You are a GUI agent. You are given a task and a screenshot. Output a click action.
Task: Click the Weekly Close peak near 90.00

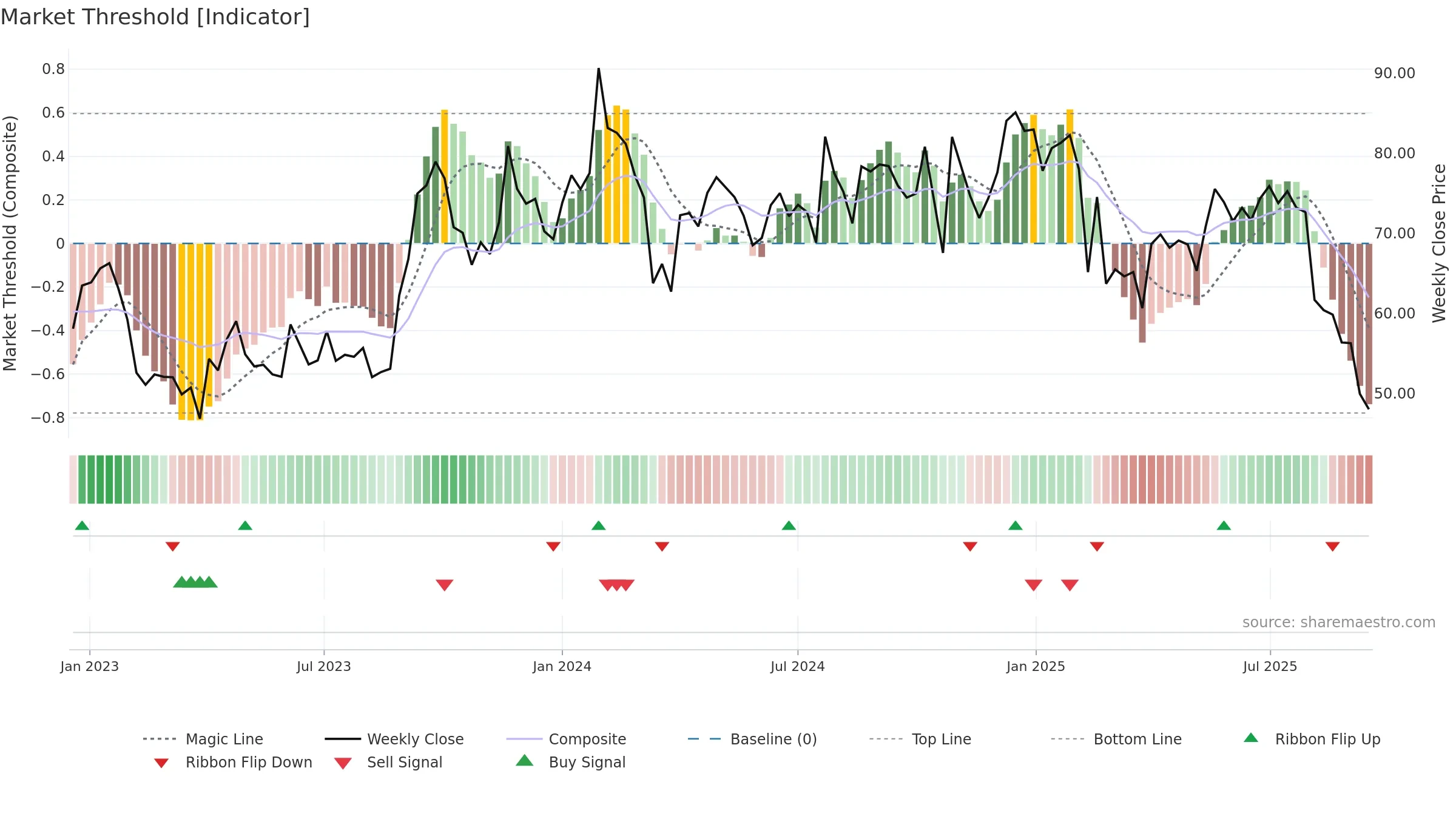tap(599, 69)
